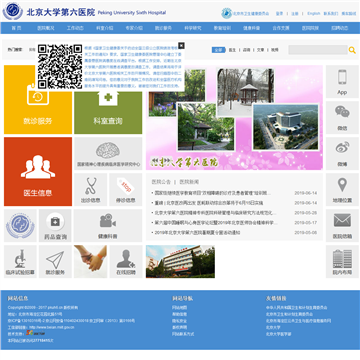Open the brain research center tile
The width and height of the screenshot is (360, 360).
[108, 154]
